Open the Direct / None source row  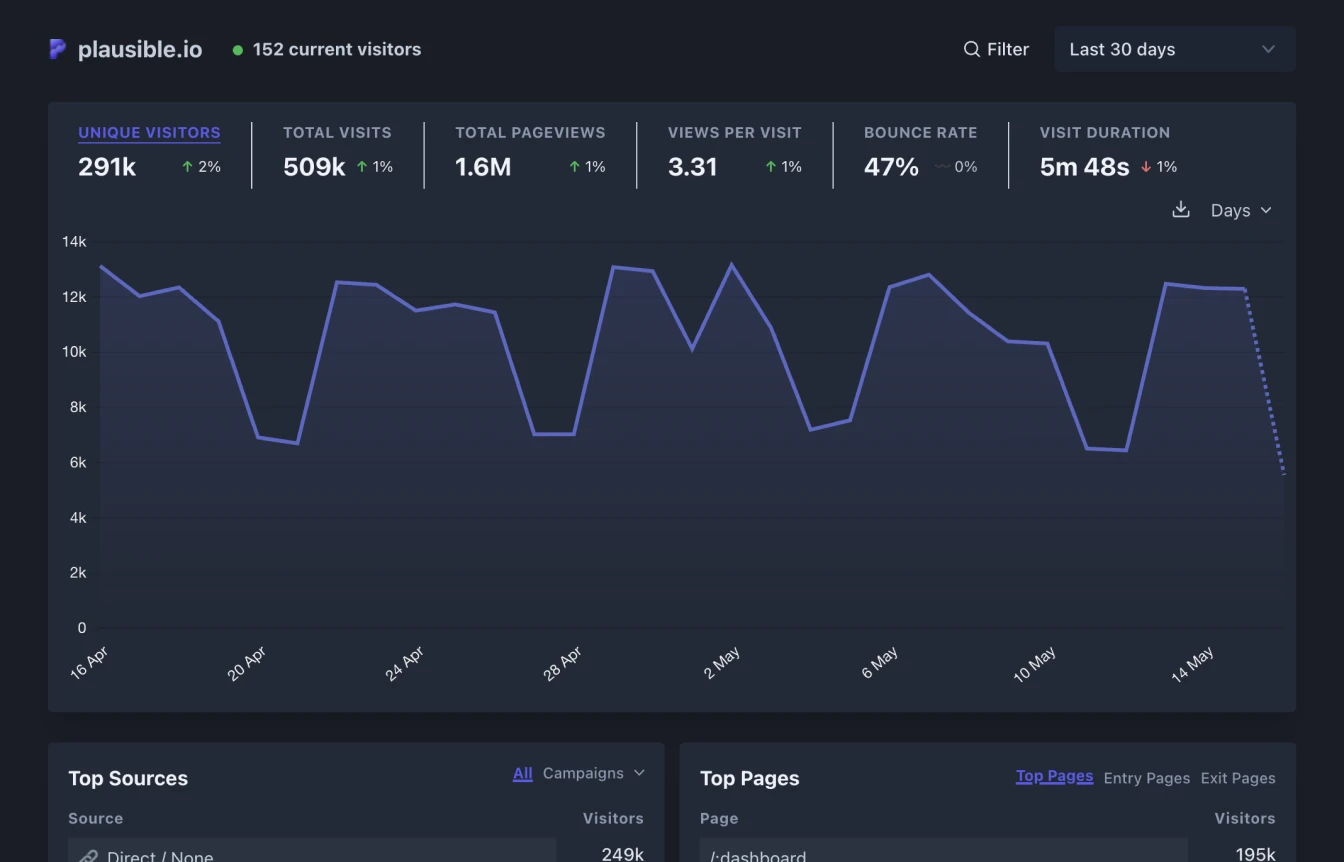312,852
